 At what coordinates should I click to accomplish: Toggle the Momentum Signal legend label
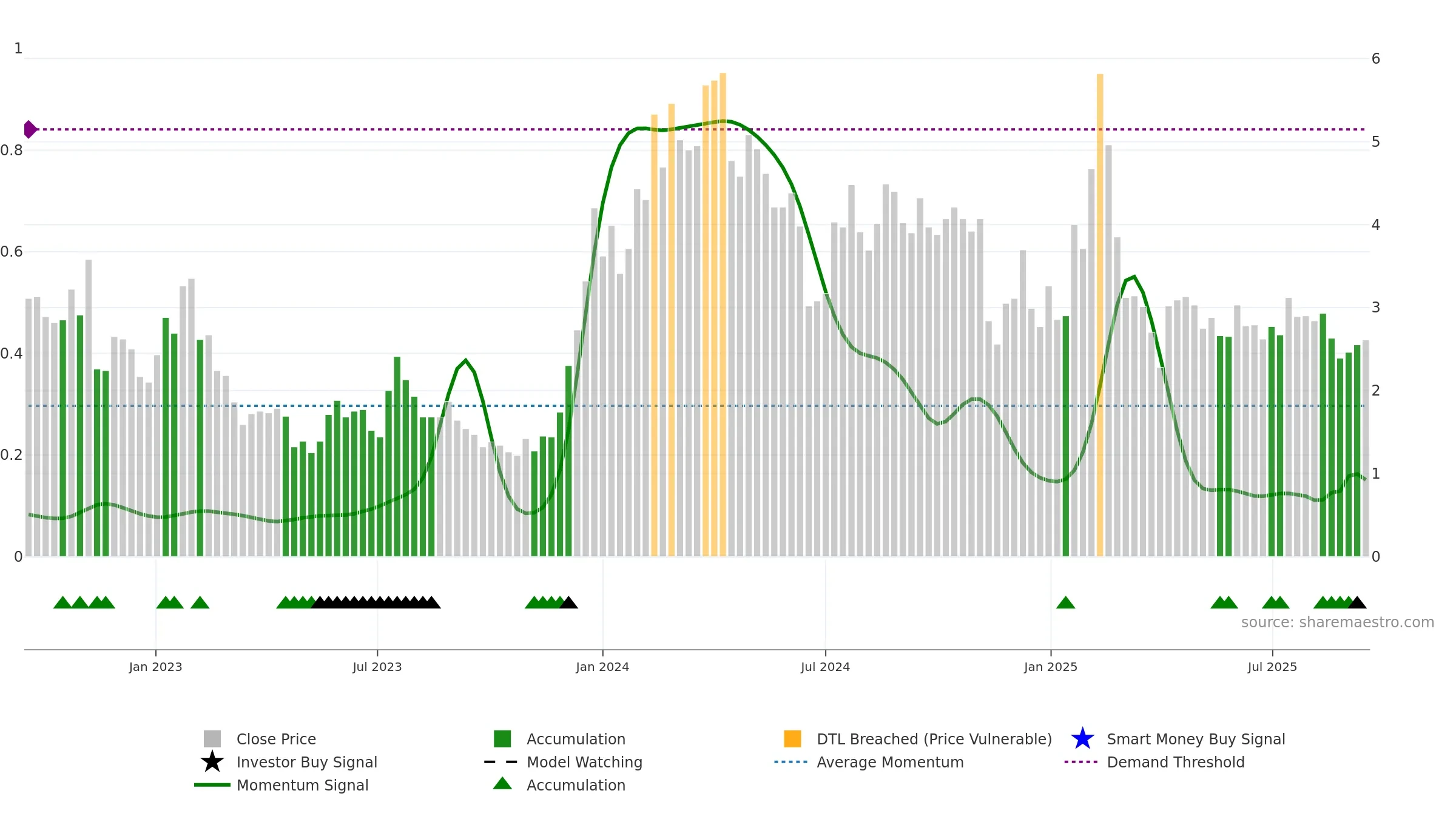(302, 785)
